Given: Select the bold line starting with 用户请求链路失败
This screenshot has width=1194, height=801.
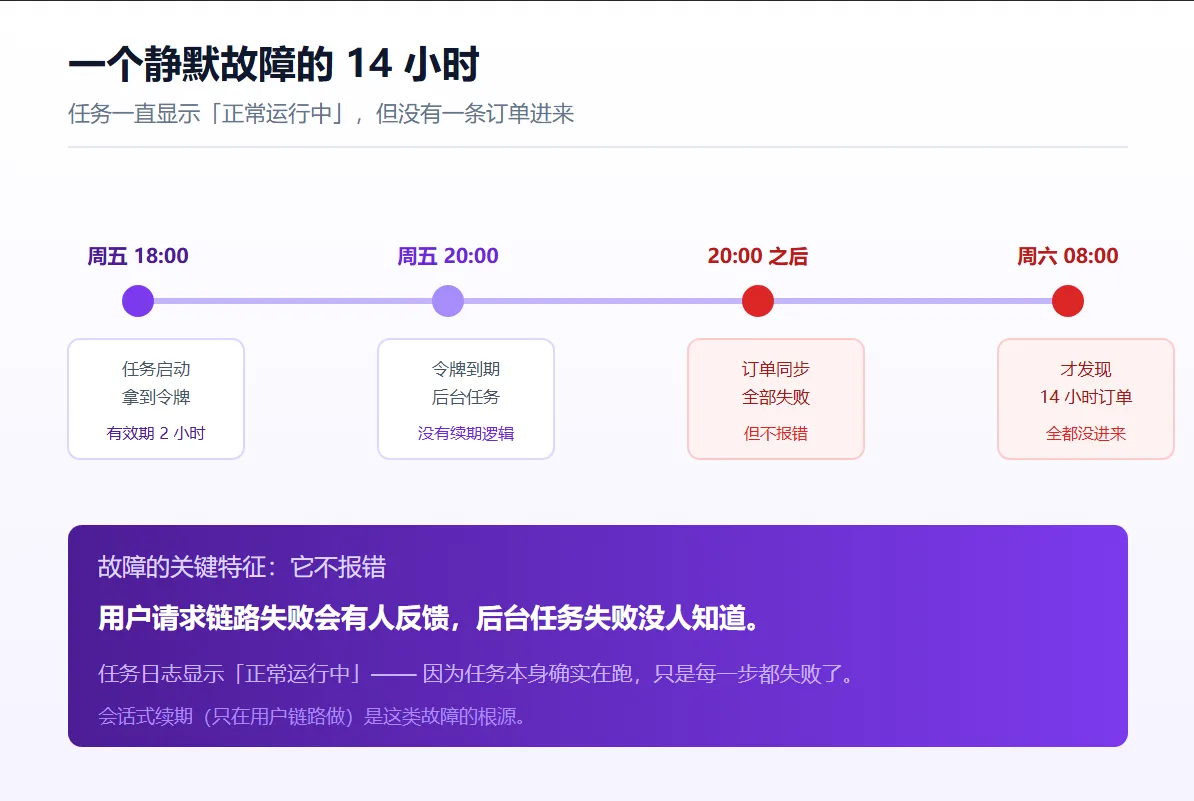Looking at the screenshot, I should 429,618.
